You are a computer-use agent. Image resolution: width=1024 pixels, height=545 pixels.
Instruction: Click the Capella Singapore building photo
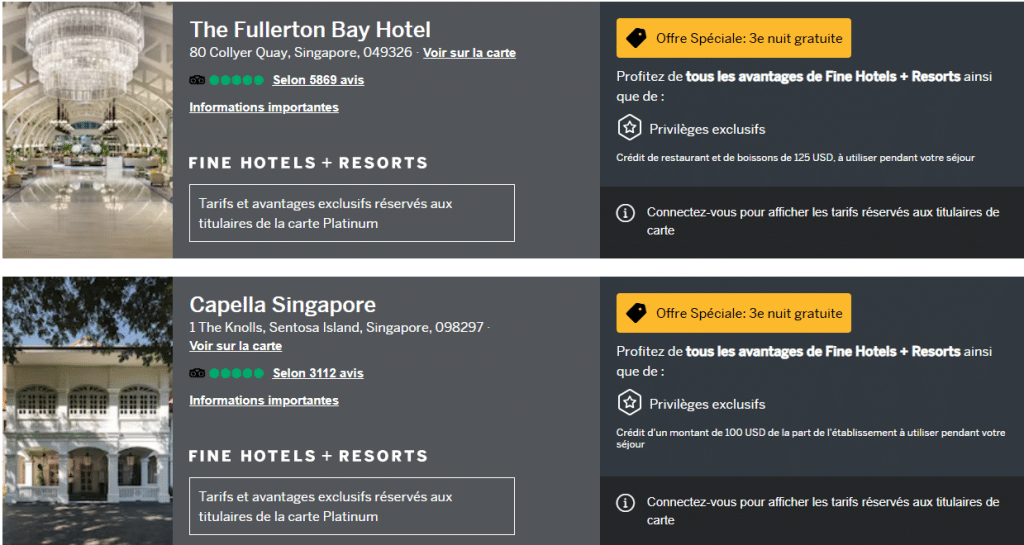tap(88, 411)
